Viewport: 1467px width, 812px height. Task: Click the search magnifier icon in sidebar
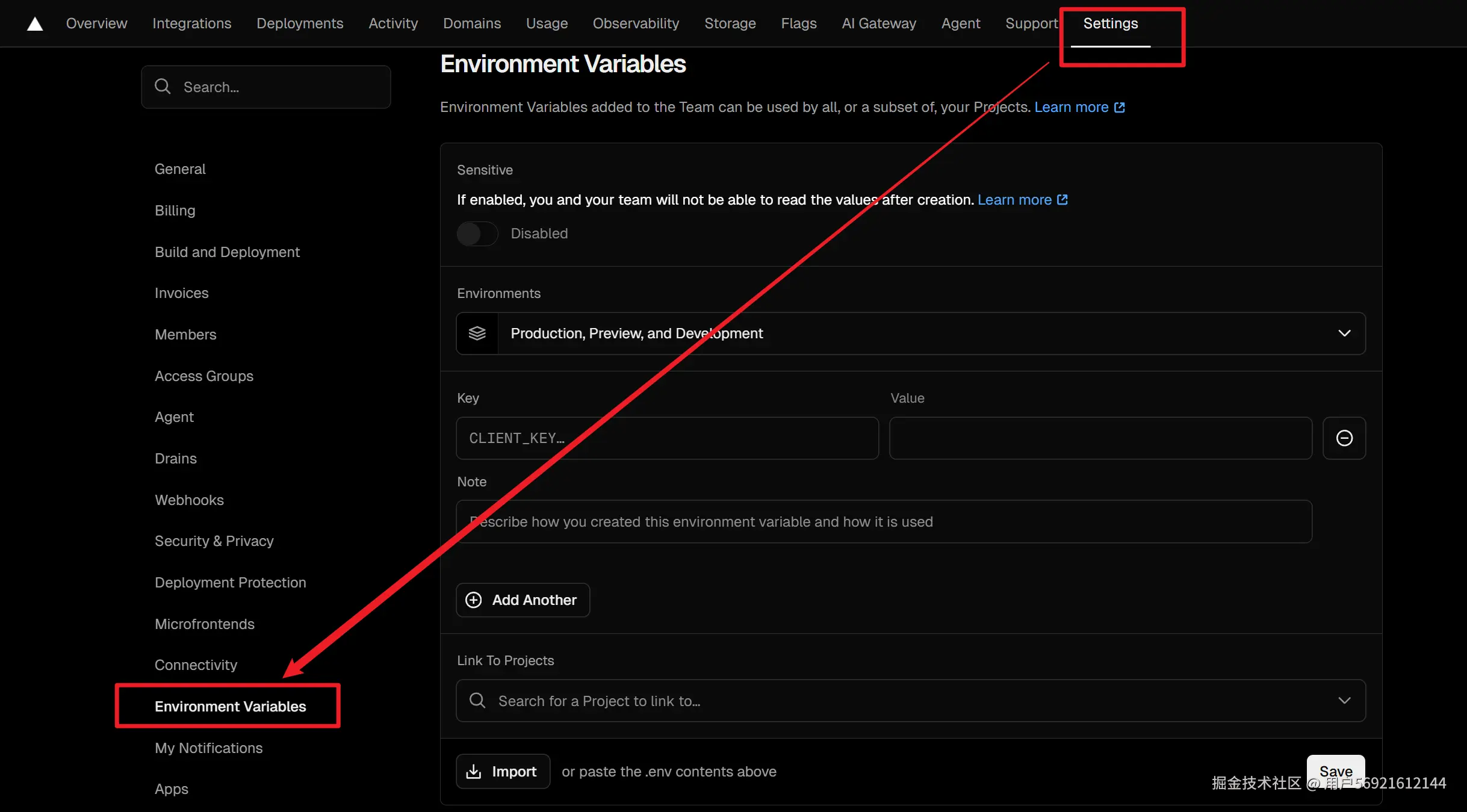163,87
